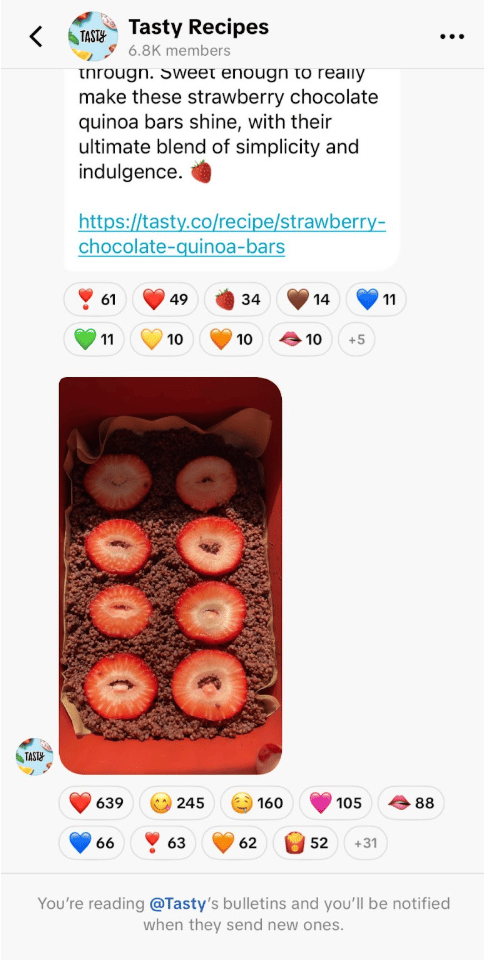This screenshot has height=960, width=484.
Task: Toggle the lips reaction with 10
Action: tap(300, 339)
